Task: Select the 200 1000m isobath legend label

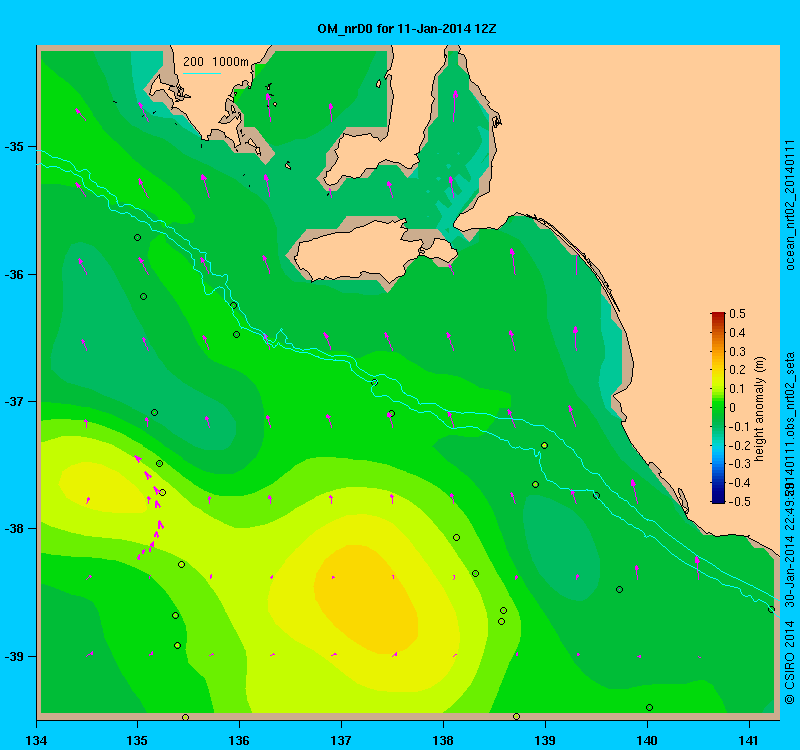Action: pyautogui.click(x=216, y=62)
